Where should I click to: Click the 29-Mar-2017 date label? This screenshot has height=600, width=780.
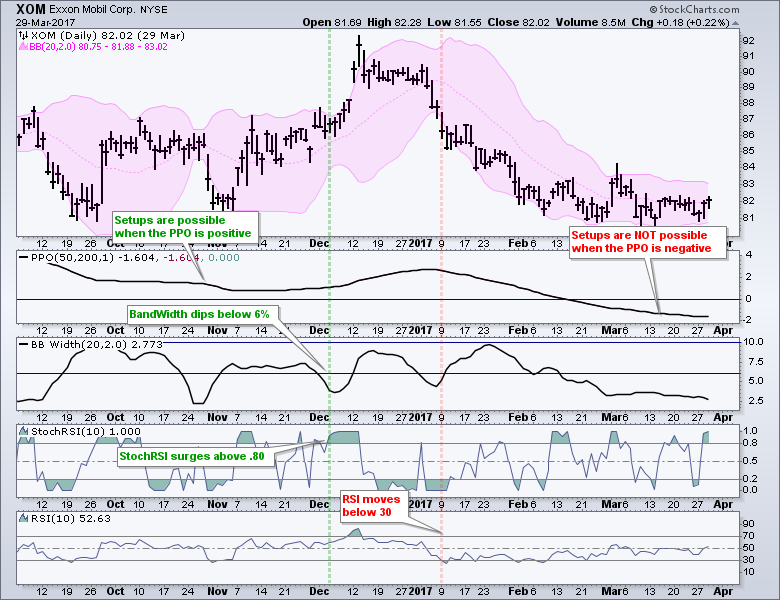[x=45, y=22]
